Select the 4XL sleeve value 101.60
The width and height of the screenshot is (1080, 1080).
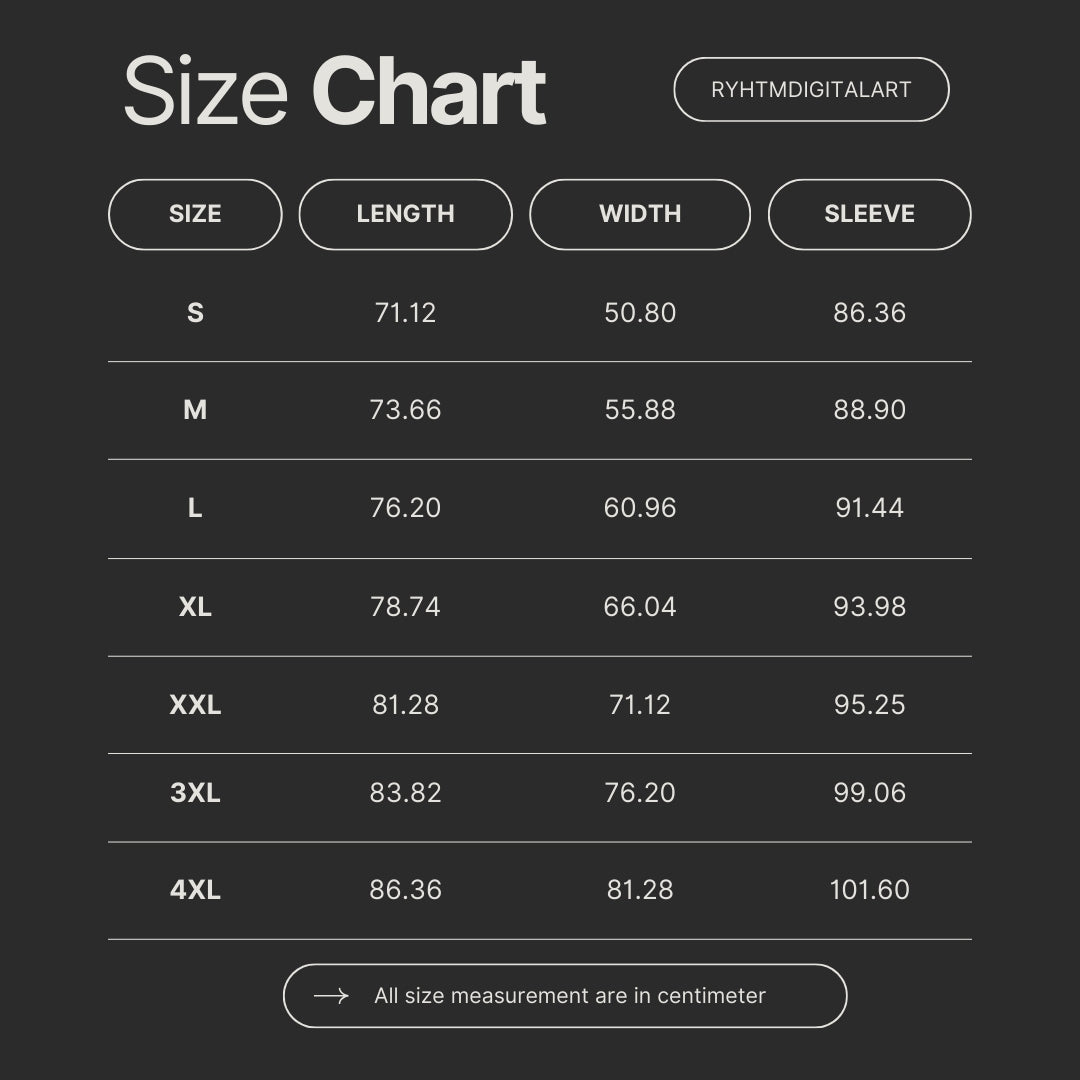pos(869,890)
